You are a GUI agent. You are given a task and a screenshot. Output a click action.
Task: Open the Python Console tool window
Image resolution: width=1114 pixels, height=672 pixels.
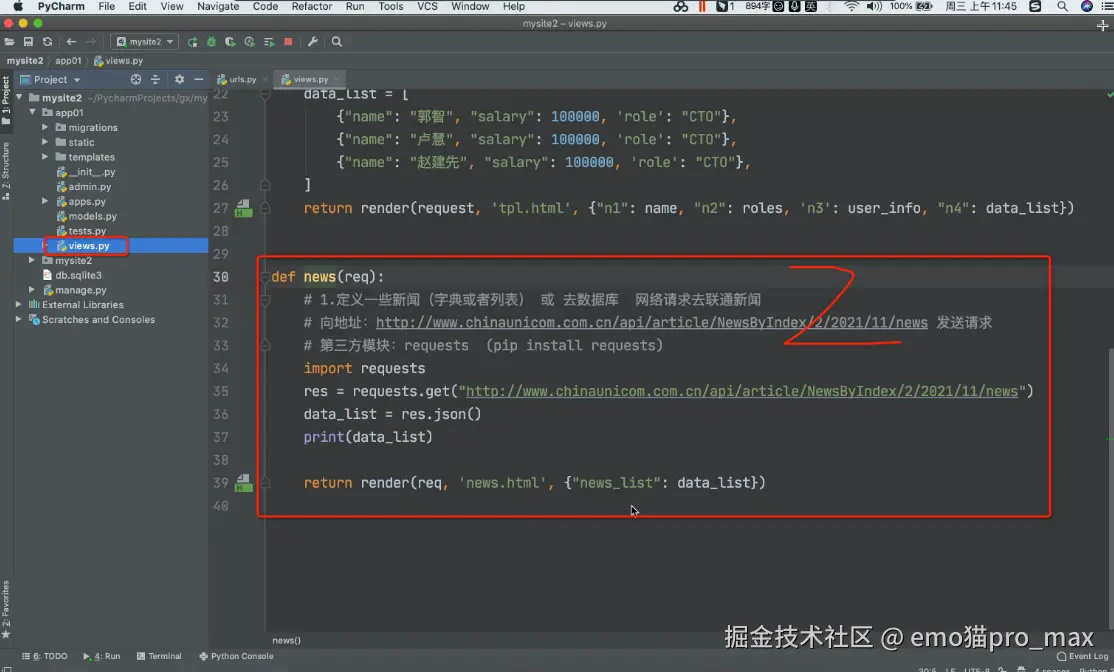pos(237,656)
